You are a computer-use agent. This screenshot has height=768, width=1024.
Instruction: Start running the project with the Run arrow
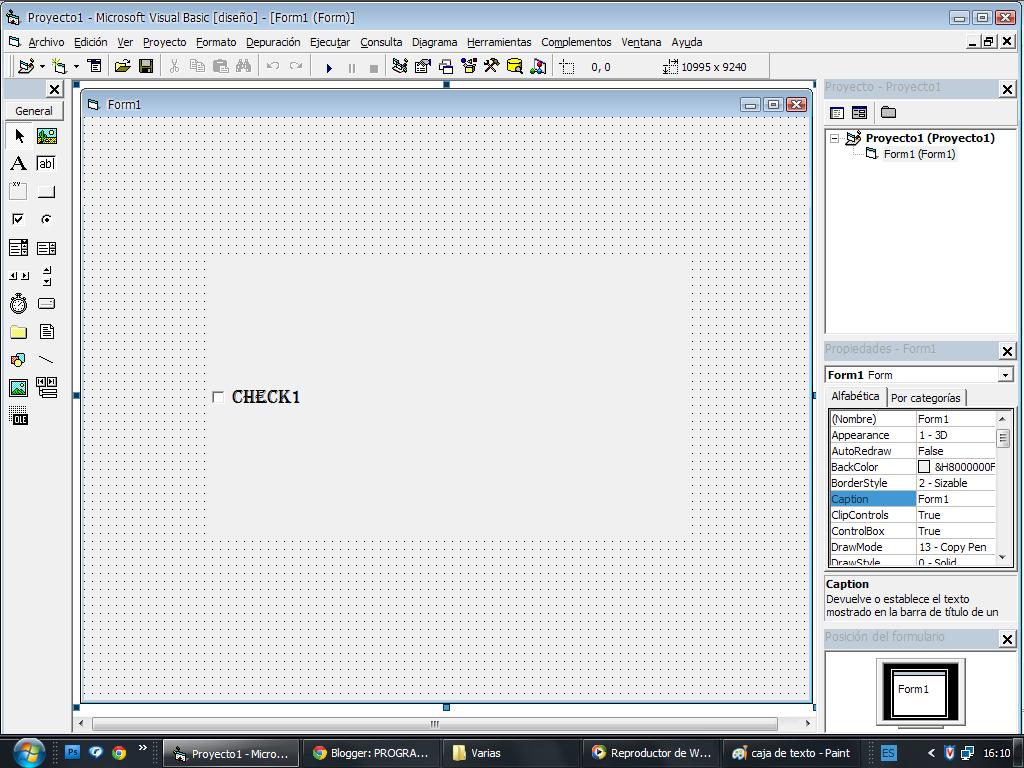click(329, 66)
